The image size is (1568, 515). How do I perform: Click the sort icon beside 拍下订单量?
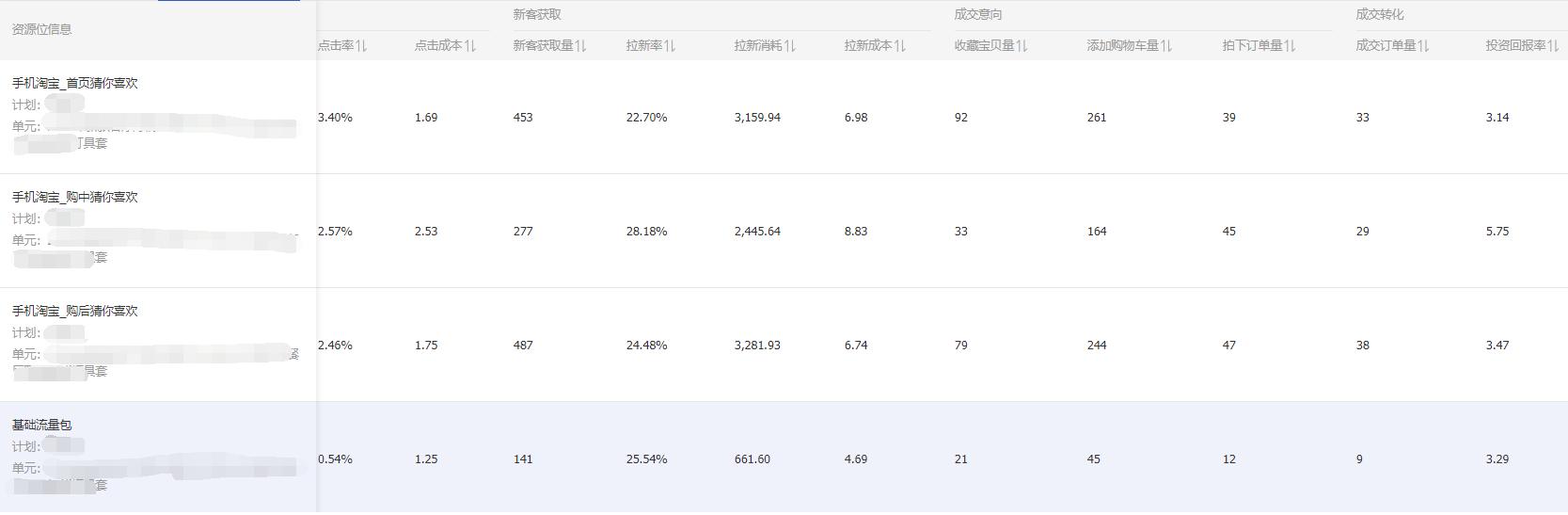point(1290,46)
